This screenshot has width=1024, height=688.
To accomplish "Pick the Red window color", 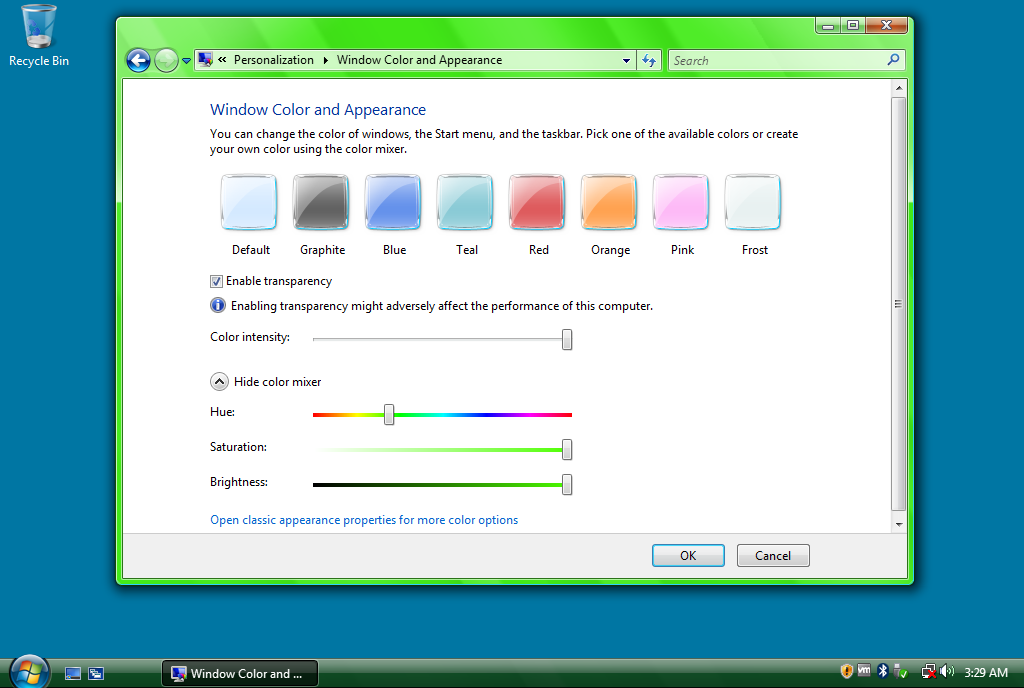I will point(537,202).
